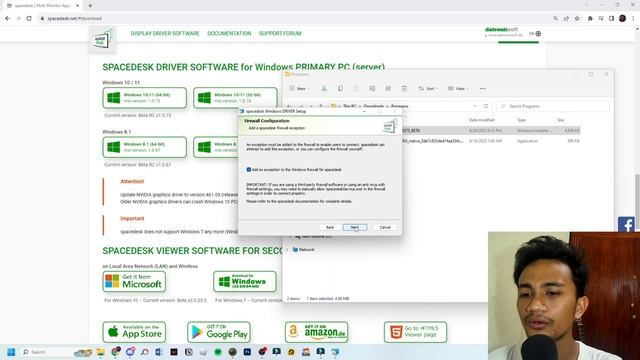The image size is (640, 360).
Task: Click the Copy icon in File Explorer
Action: [x=340, y=89]
